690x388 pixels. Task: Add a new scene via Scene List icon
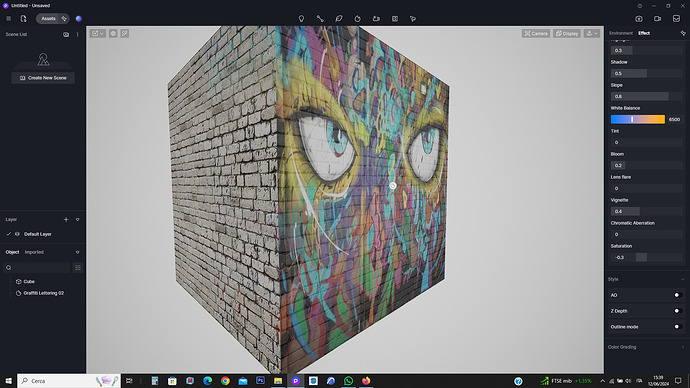point(66,34)
